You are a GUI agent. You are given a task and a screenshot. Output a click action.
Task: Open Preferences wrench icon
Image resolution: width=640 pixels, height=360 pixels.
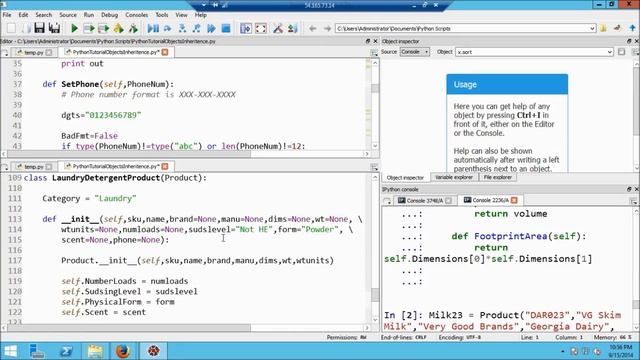point(278,28)
